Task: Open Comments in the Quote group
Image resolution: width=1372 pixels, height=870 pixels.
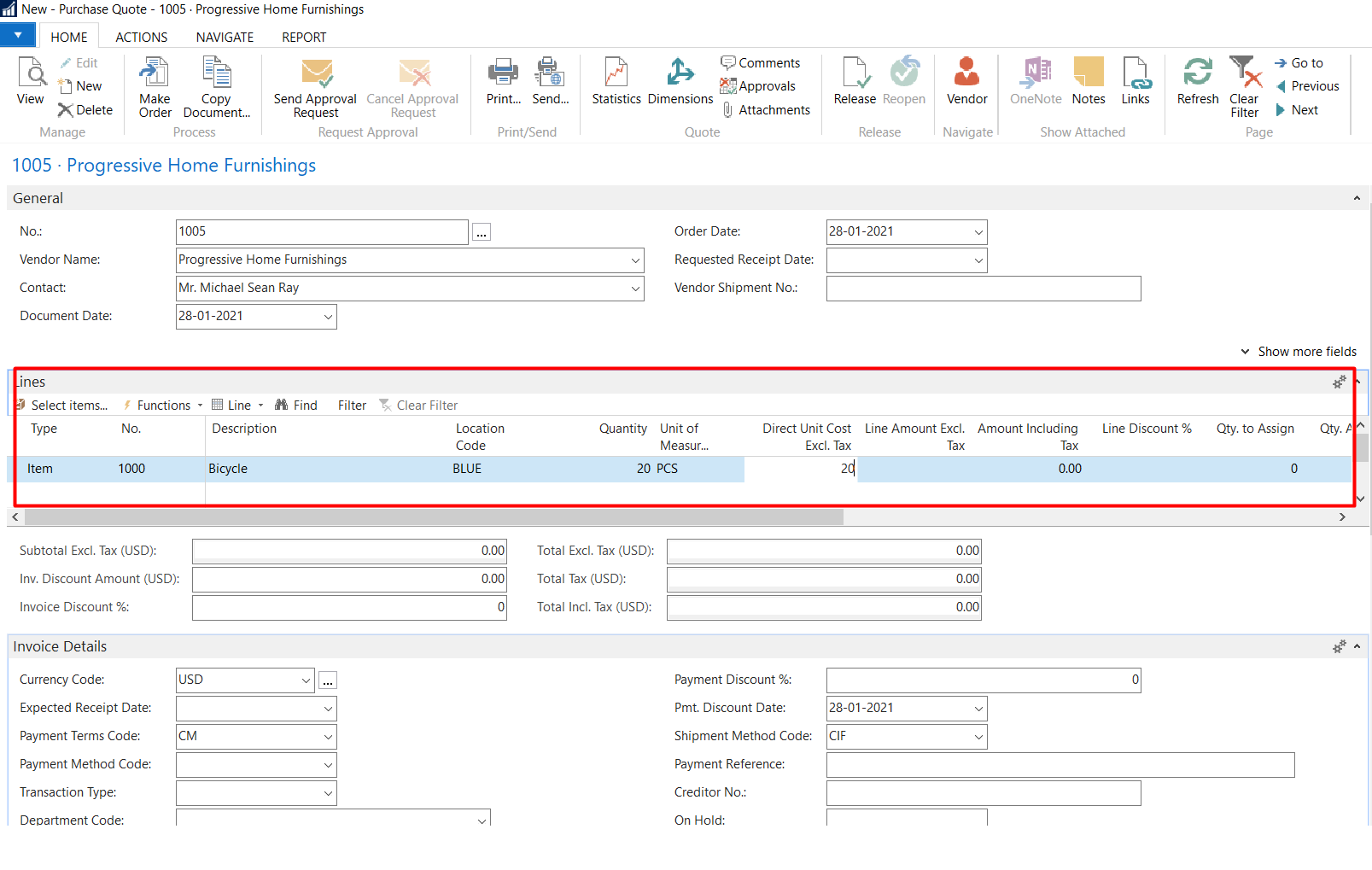Action: point(761,63)
